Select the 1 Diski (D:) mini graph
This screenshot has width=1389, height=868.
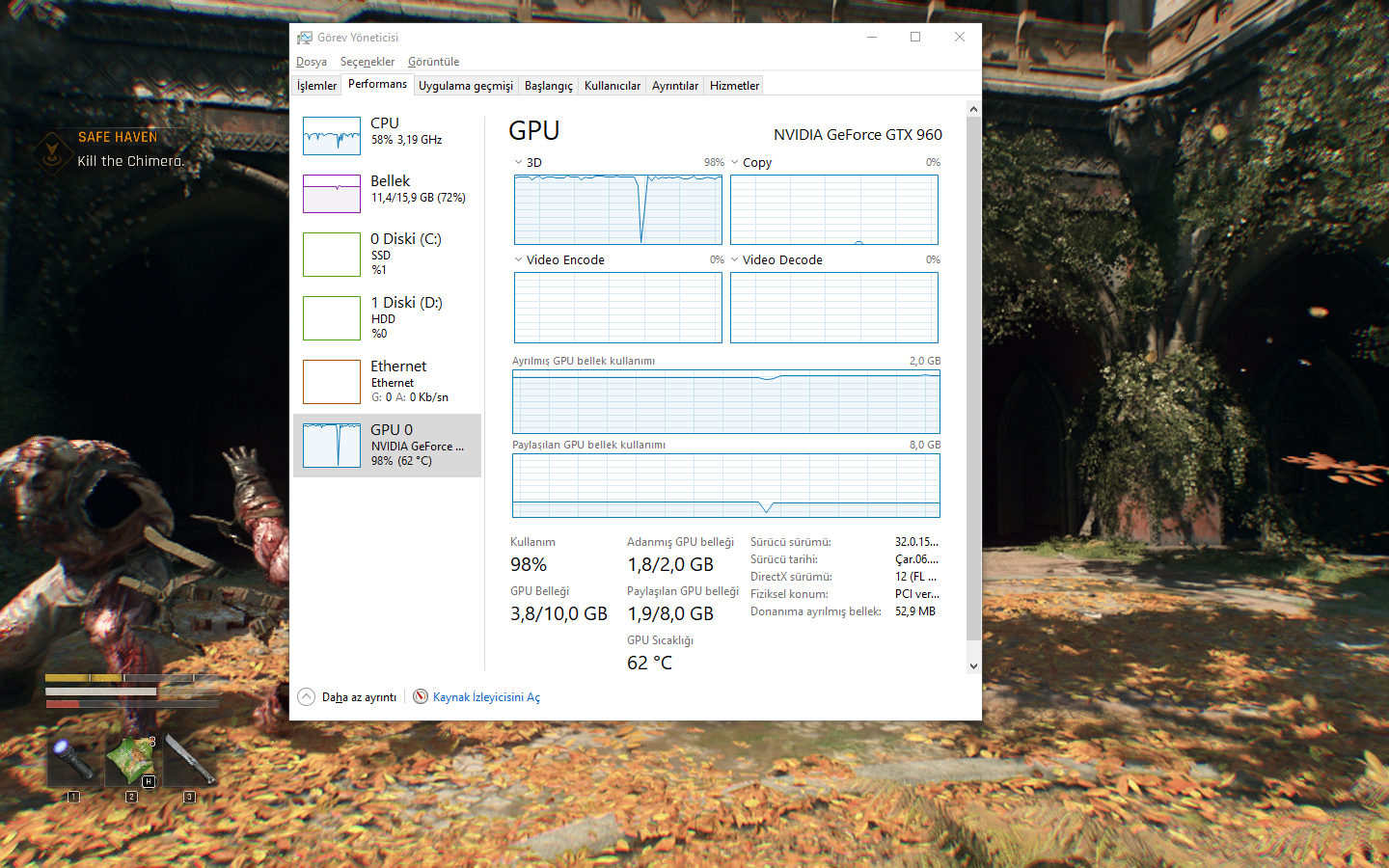click(332, 318)
